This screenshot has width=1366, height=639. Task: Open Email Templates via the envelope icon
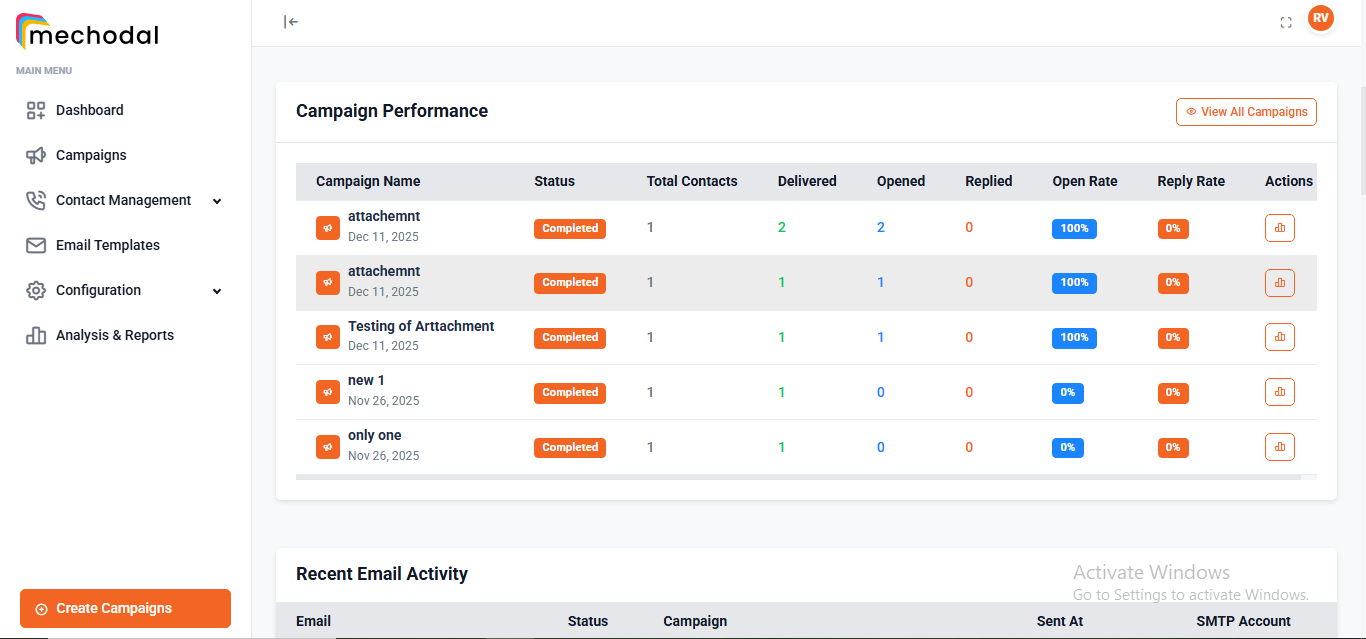[36, 245]
